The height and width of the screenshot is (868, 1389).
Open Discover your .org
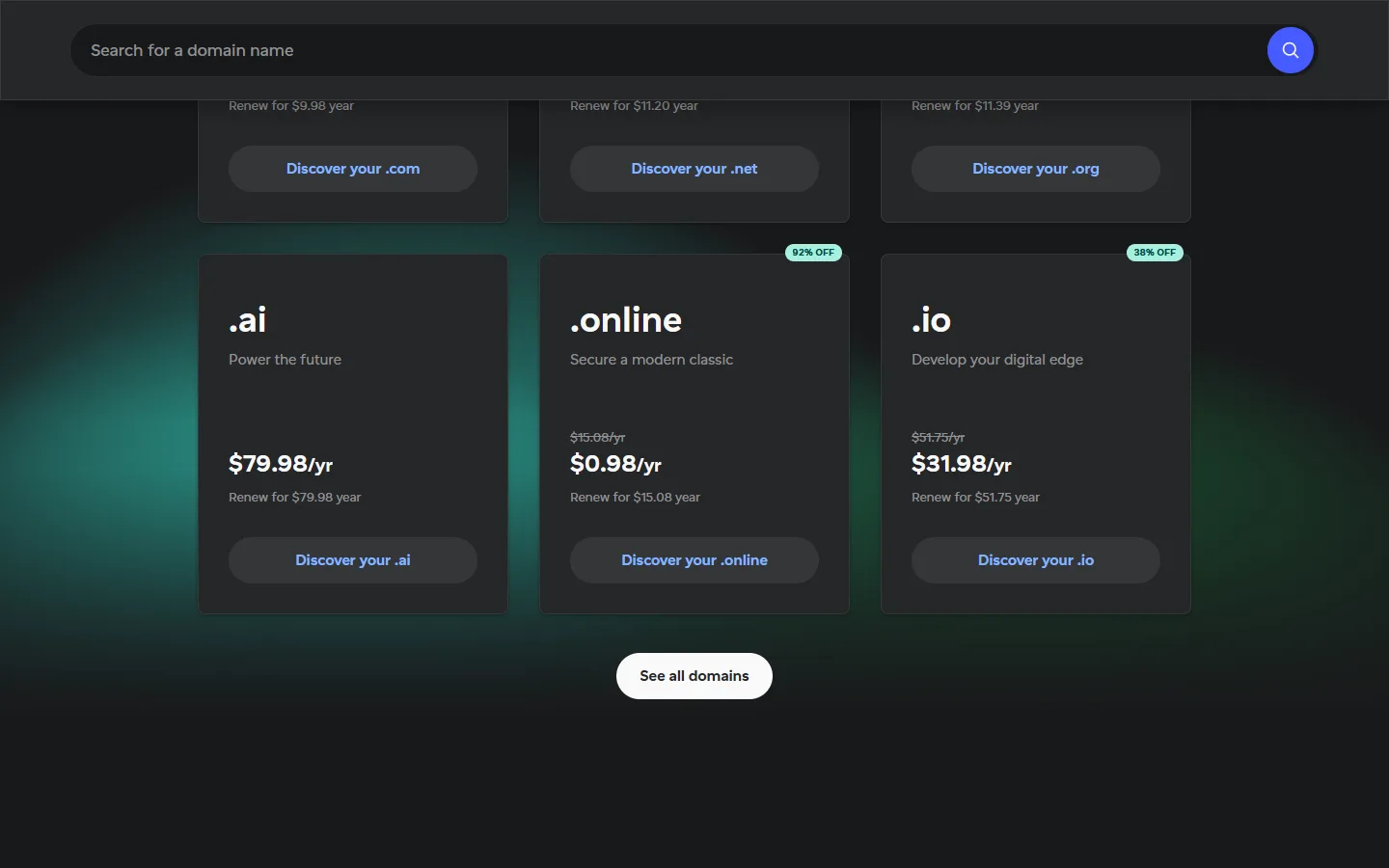(x=1036, y=169)
